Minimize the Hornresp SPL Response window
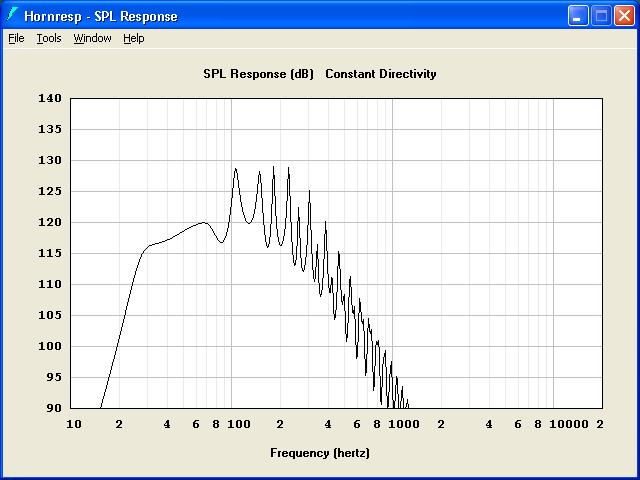 coord(578,16)
